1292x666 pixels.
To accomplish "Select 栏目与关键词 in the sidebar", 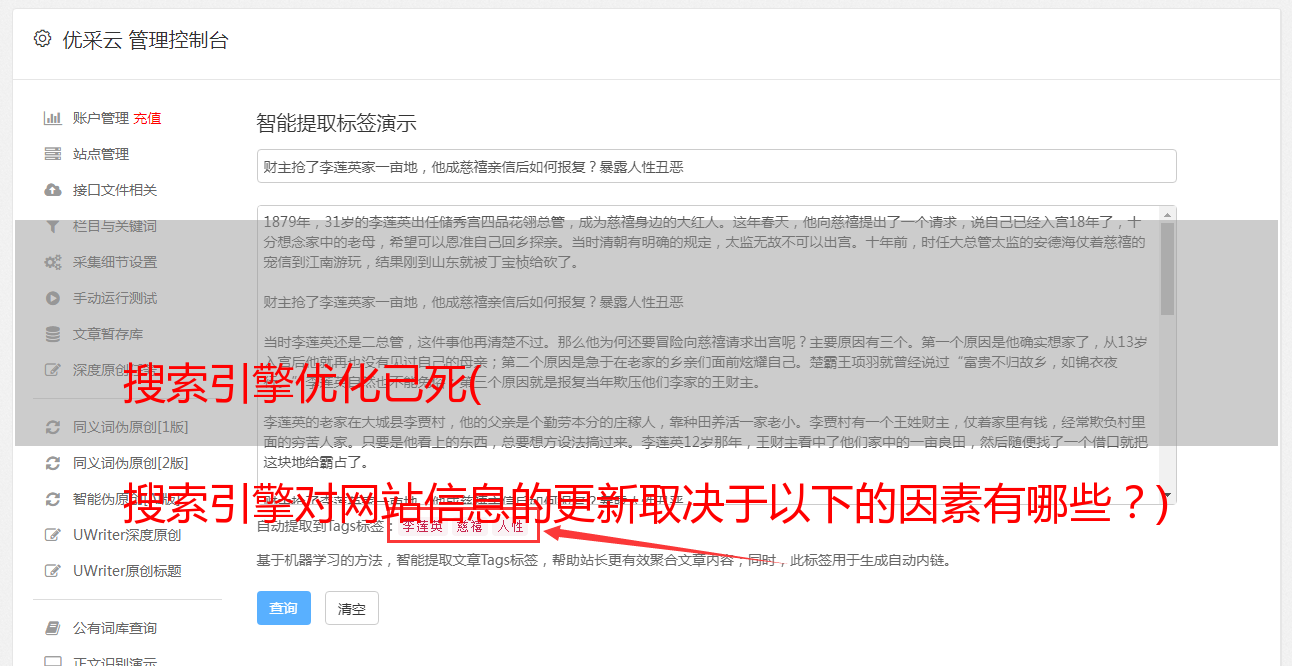I will coord(114,226).
